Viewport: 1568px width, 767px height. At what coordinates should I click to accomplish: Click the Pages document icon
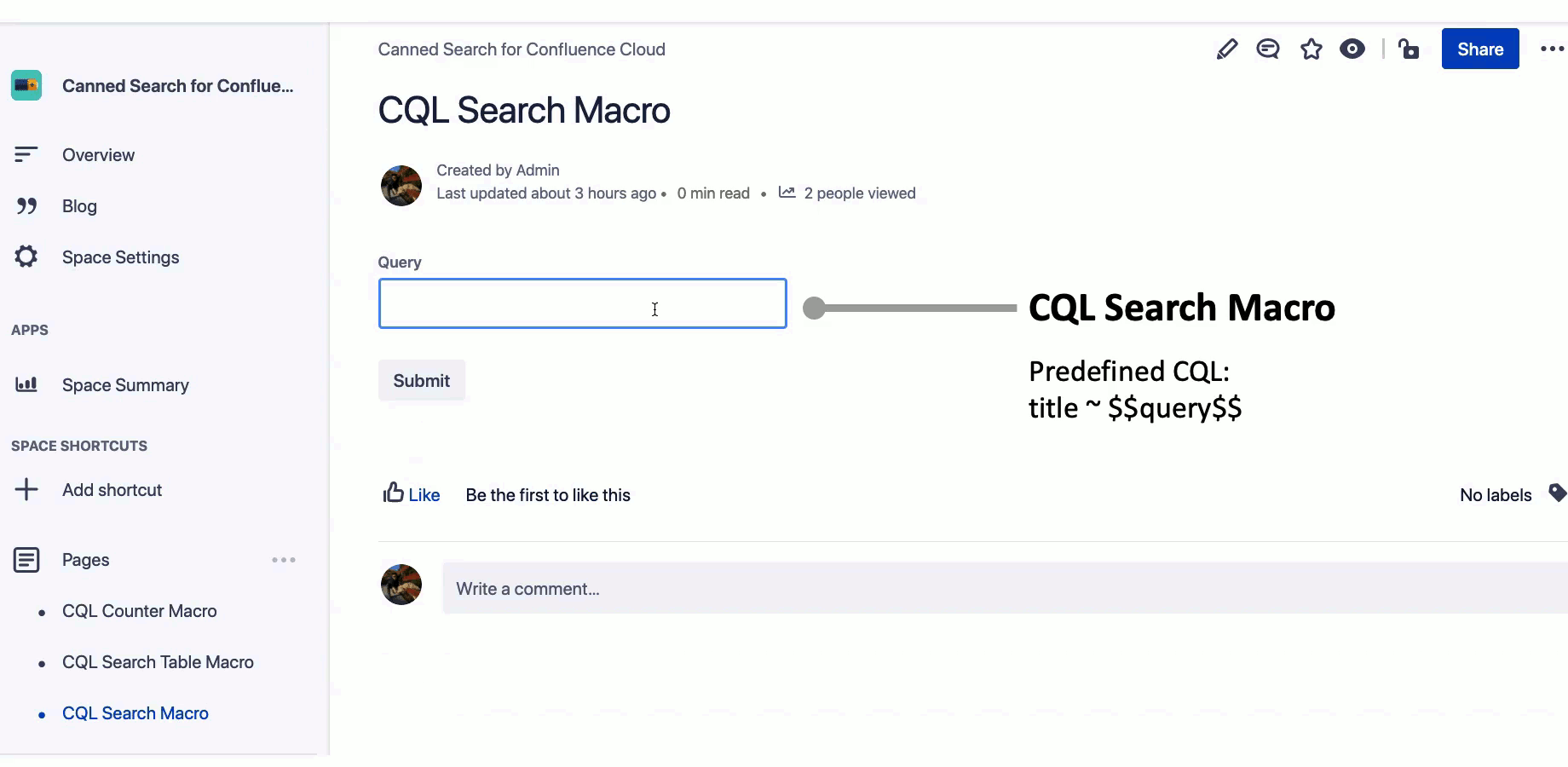[26, 560]
